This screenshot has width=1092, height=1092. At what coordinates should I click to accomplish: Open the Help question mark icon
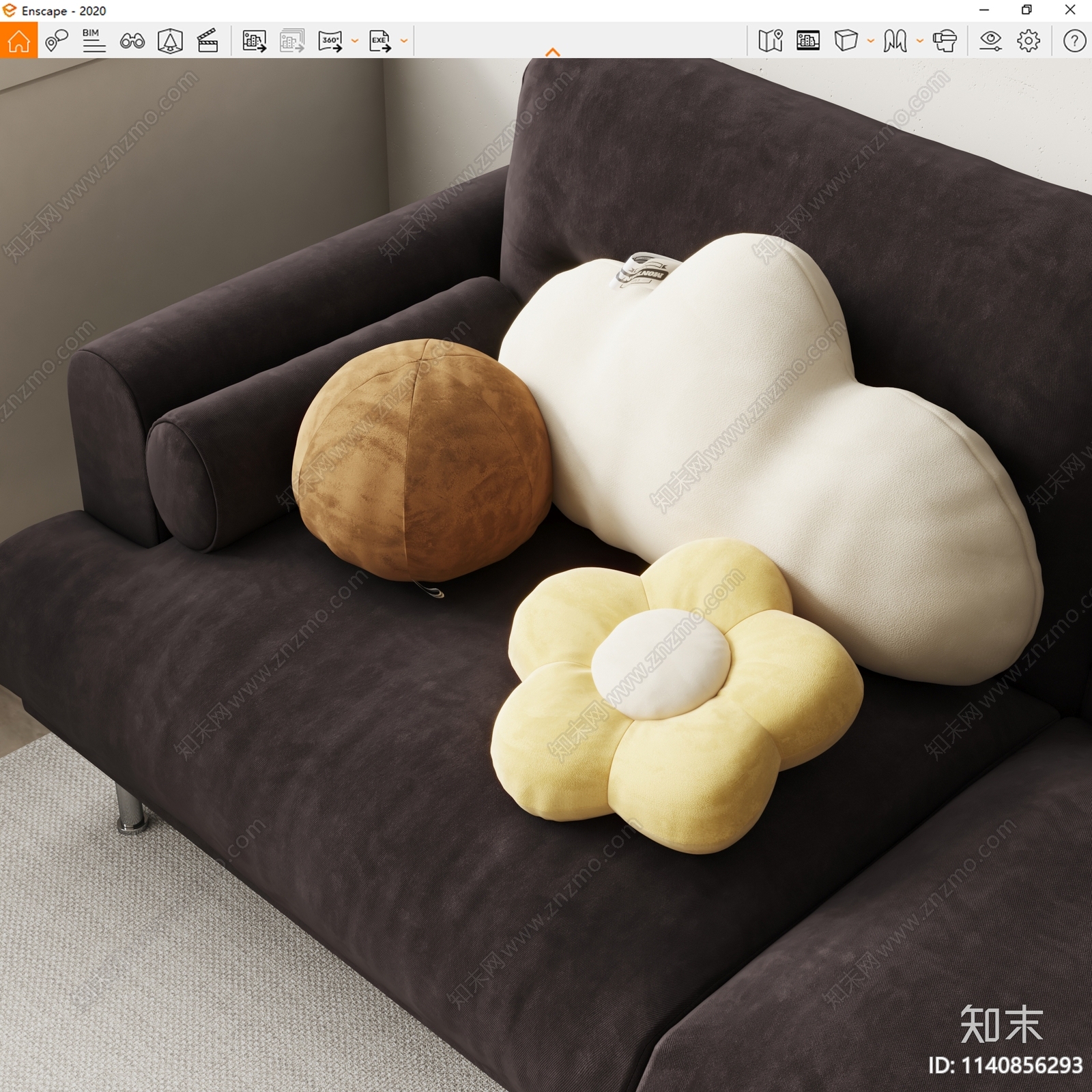(x=1074, y=41)
